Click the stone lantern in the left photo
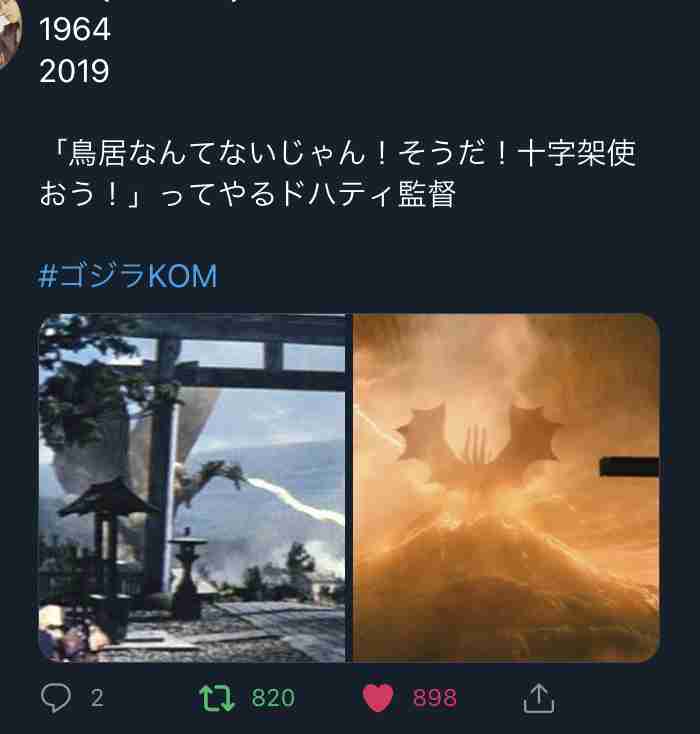The height and width of the screenshot is (734, 700). pyautogui.click(x=187, y=578)
